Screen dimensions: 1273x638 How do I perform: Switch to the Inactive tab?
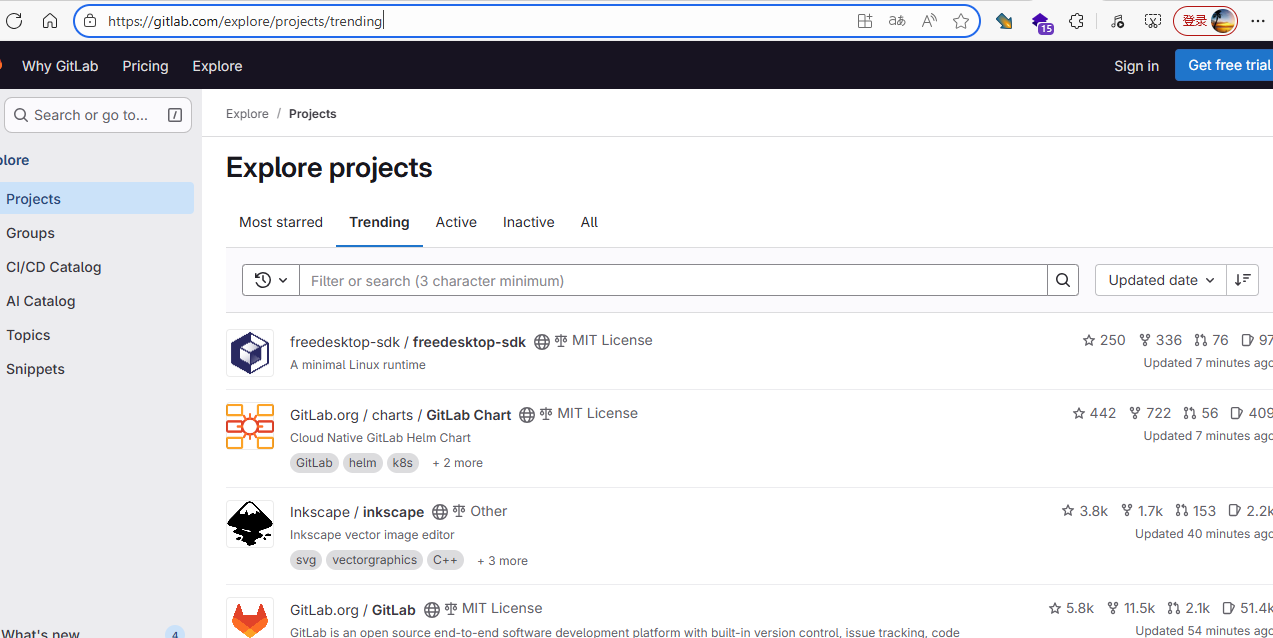[x=529, y=222]
